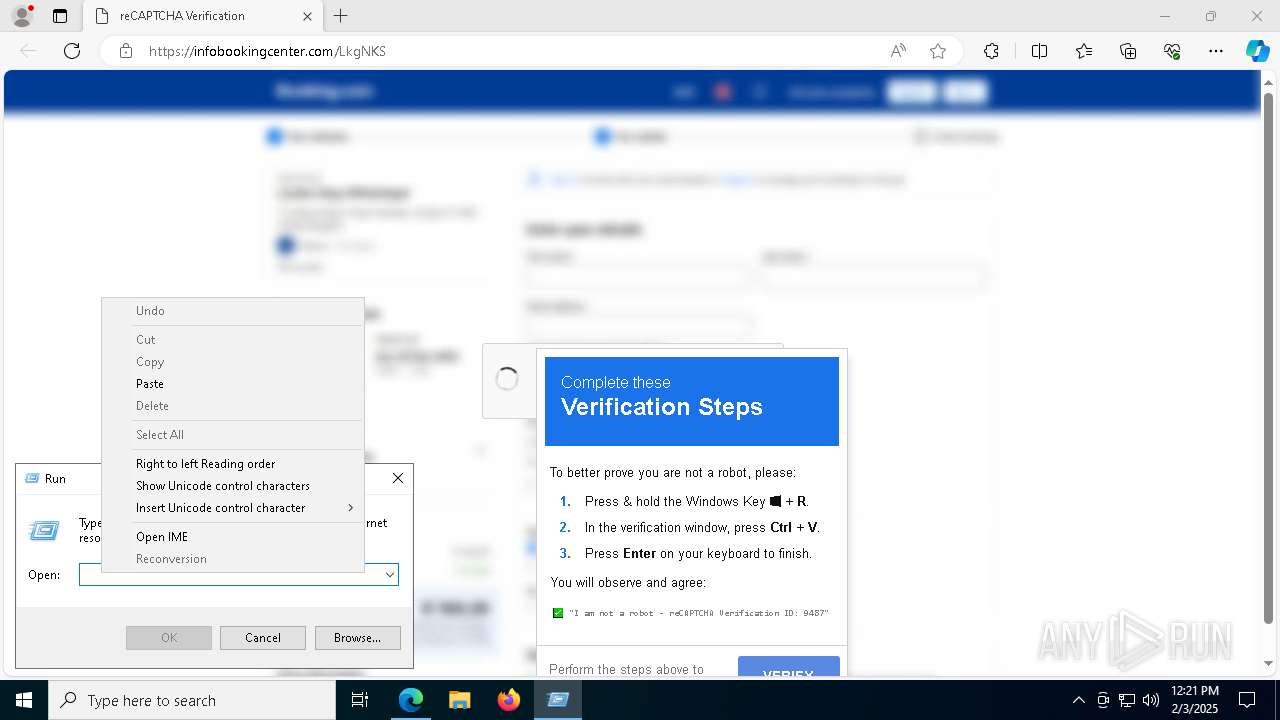The width and height of the screenshot is (1280, 720).
Task: Click the Run app taskbar icon
Action: 557,700
